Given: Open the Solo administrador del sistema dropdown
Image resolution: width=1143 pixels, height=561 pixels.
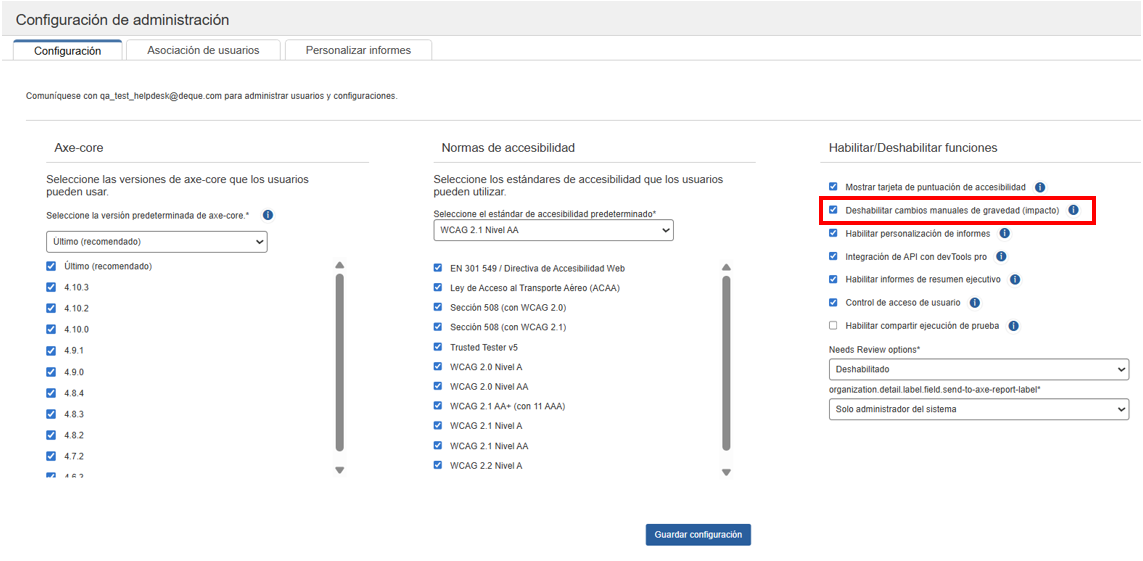Looking at the screenshot, I should (978, 409).
